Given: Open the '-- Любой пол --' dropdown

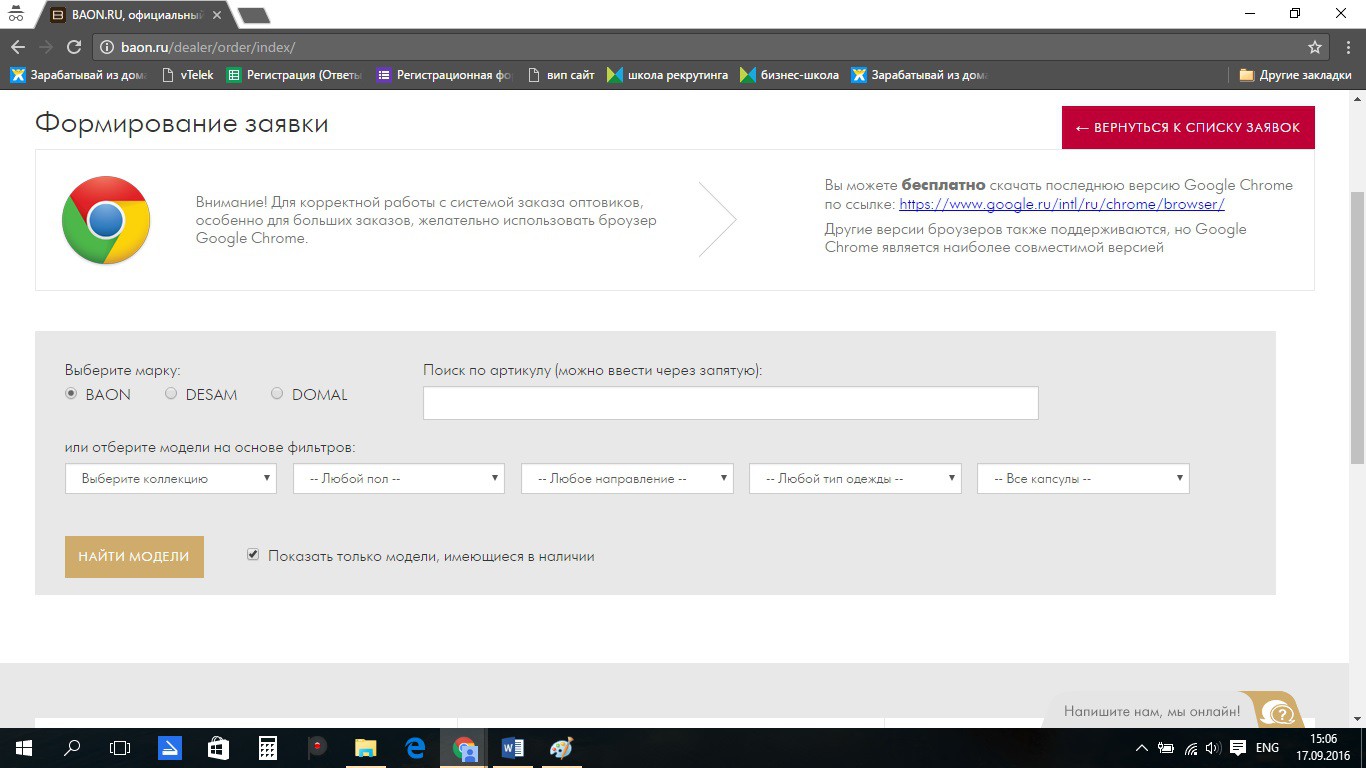Looking at the screenshot, I should pyautogui.click(x=398, y=478).
